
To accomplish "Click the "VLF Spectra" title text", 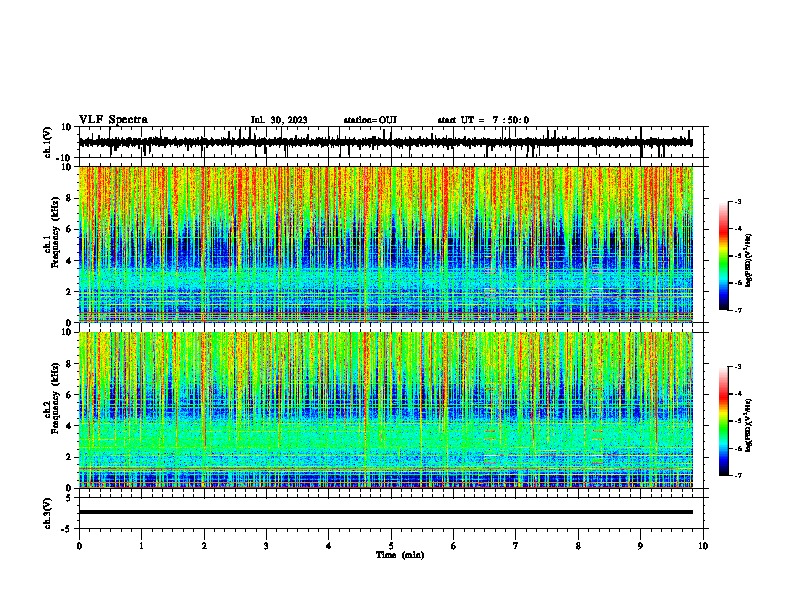I will click(113, 120).
